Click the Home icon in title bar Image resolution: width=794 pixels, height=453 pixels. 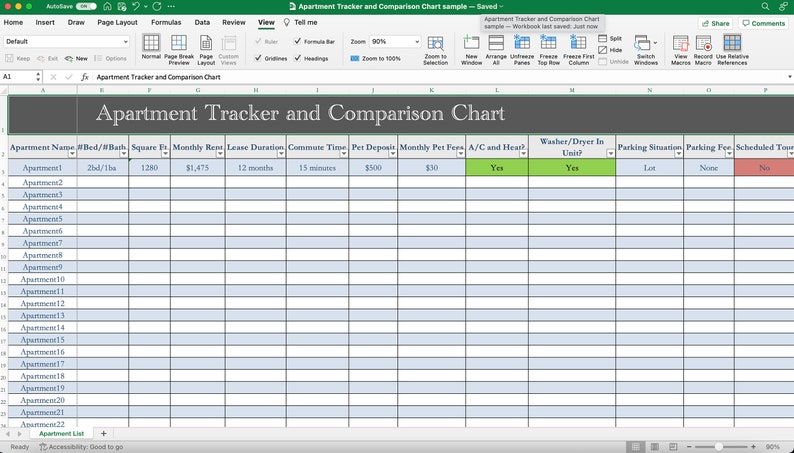click(107, 7)
